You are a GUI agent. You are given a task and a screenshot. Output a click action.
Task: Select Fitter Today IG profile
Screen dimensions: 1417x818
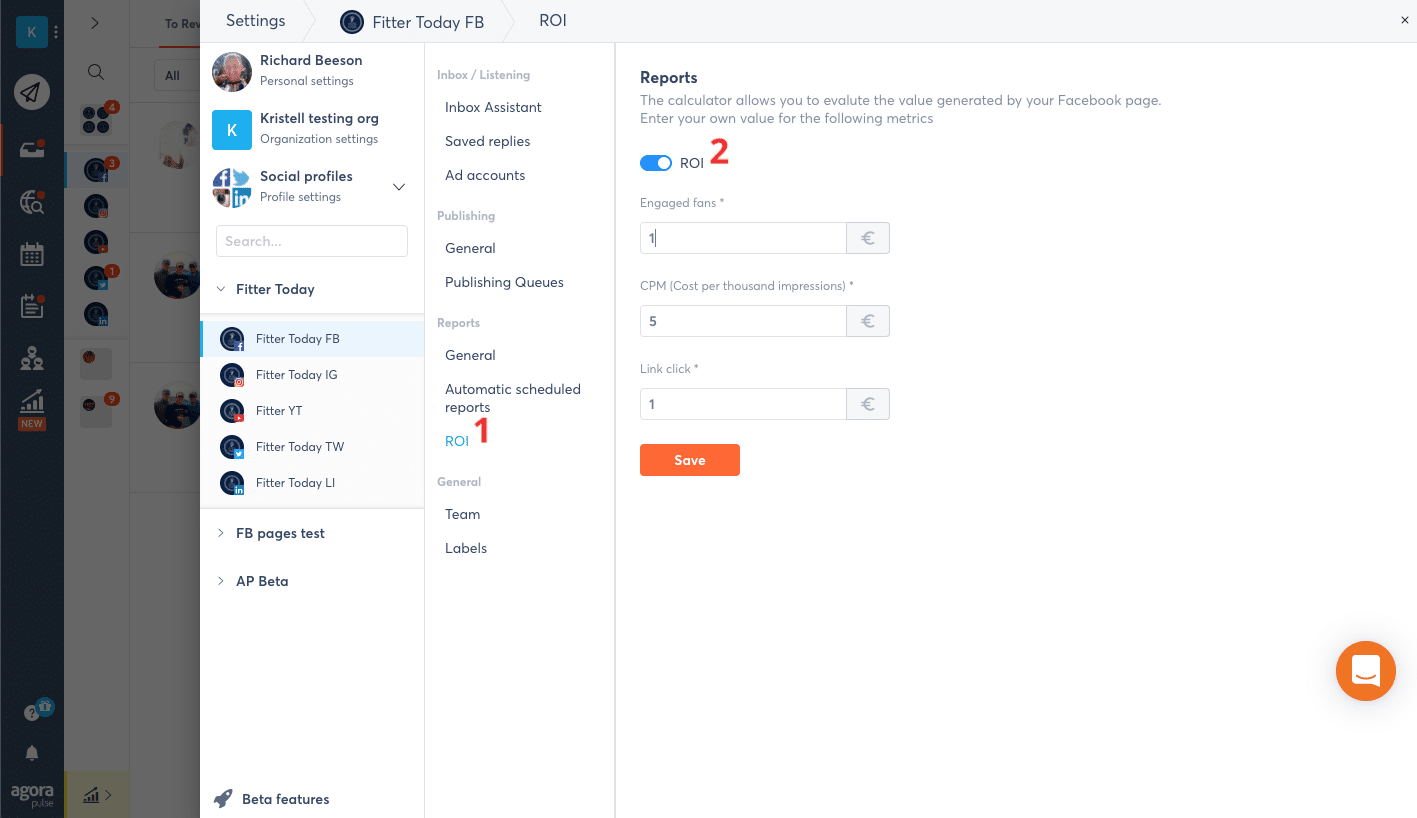[x=296, y=375]
